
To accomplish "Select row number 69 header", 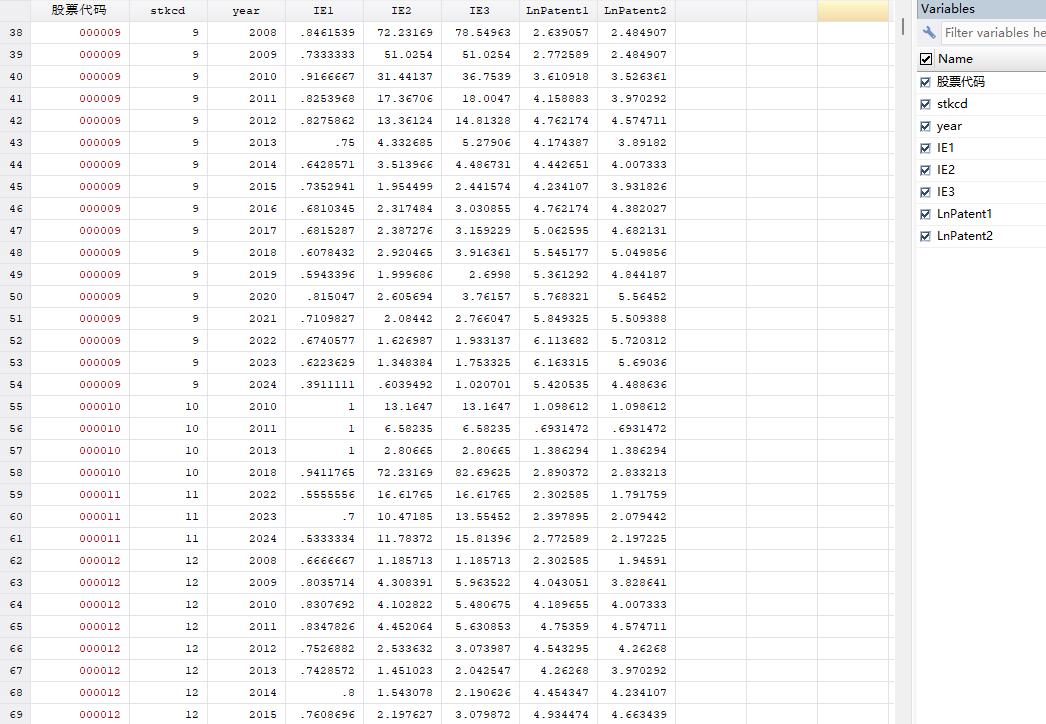I will [15, 715].
